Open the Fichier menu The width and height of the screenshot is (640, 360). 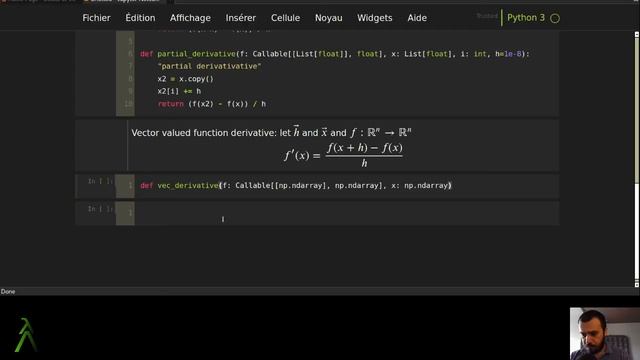coord(96,18)
